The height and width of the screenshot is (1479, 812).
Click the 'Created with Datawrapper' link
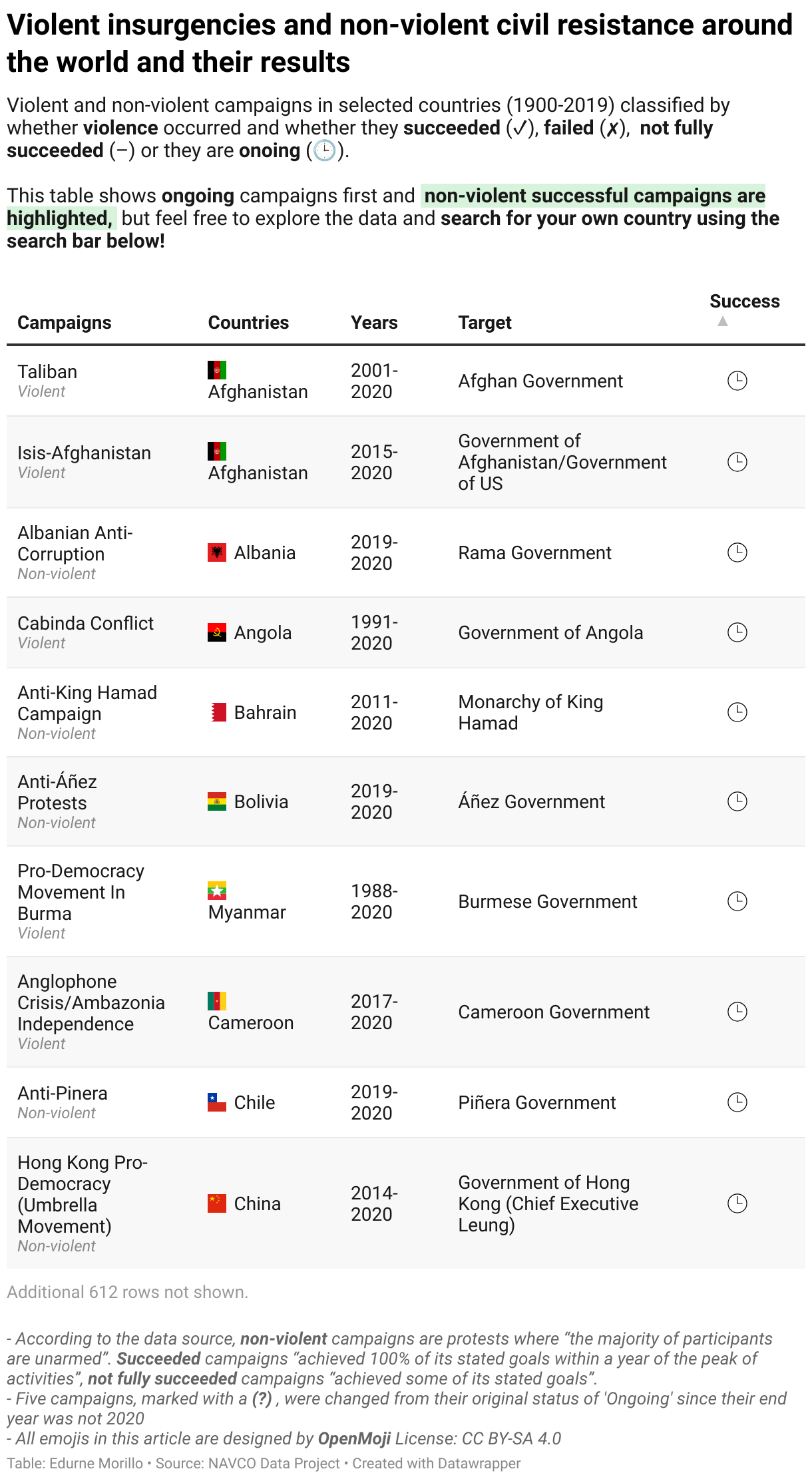click(437, 1463)
